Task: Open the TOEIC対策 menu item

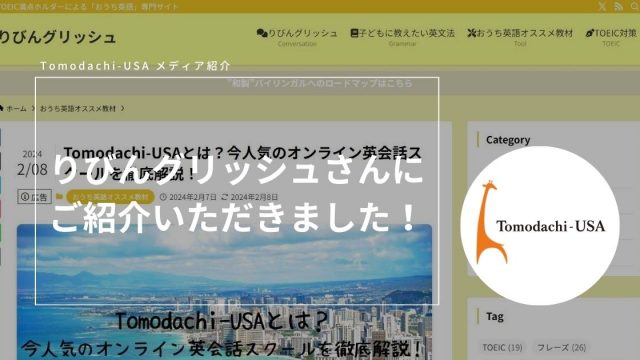Action: click(611, 37)
